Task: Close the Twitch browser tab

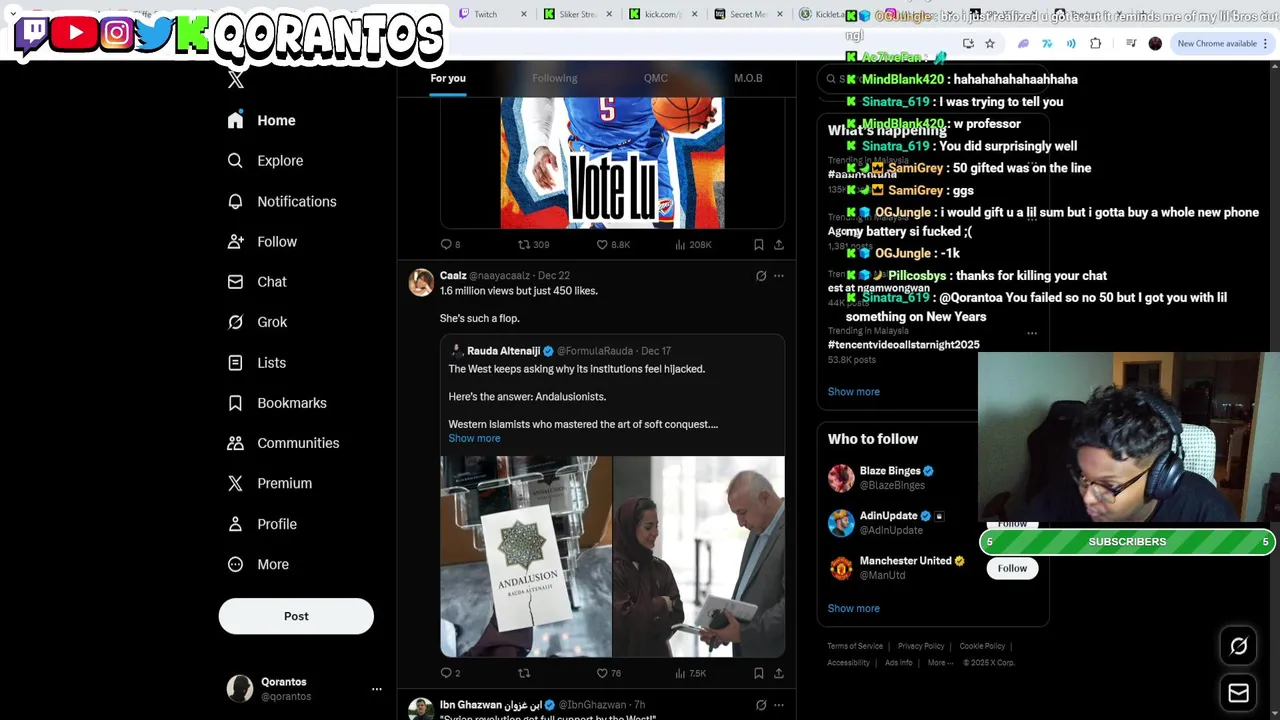Action: click(523, 14)
